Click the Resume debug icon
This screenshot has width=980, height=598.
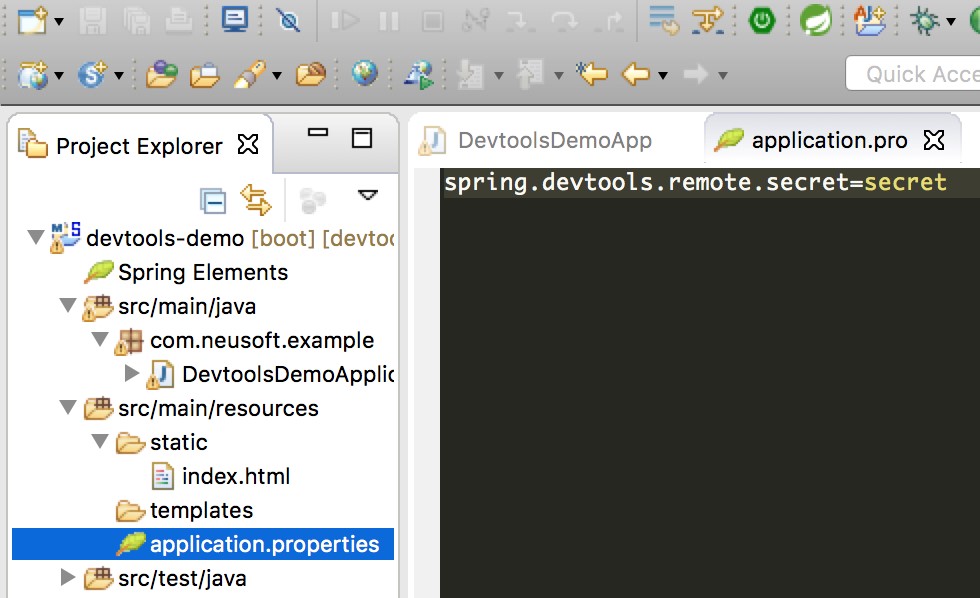point(344,21)
